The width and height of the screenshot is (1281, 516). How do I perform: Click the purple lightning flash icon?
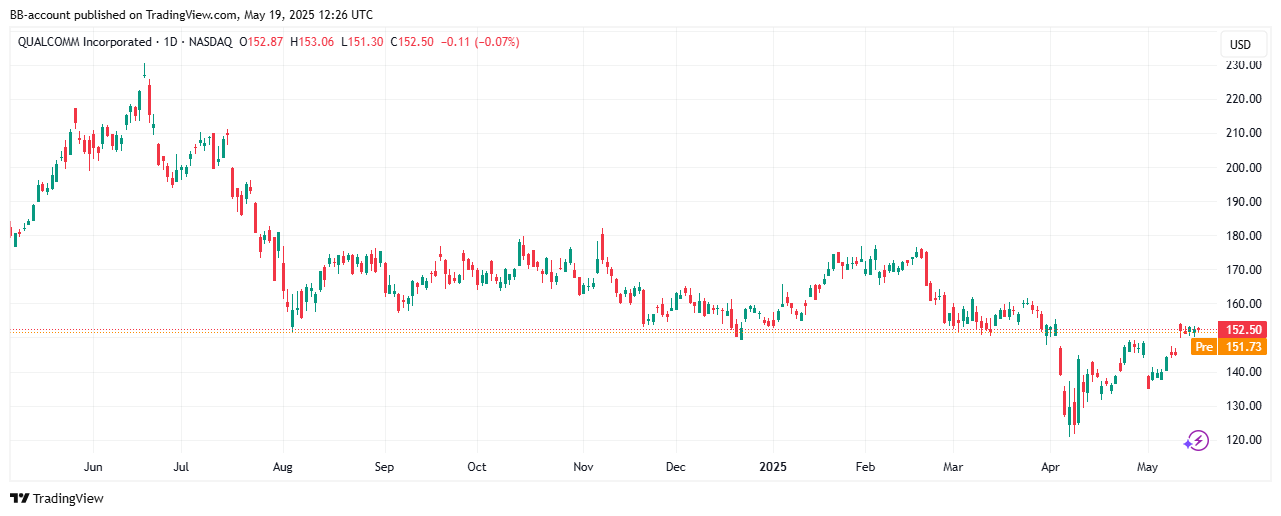pos(1196,440)
